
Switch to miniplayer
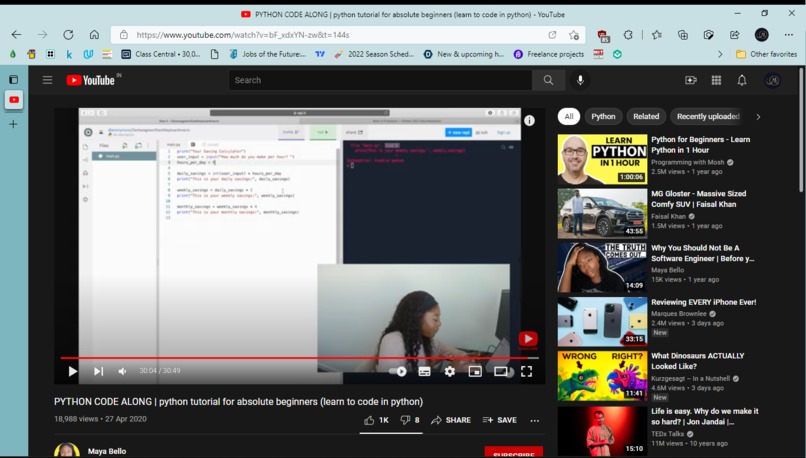(x=475, y=371)
